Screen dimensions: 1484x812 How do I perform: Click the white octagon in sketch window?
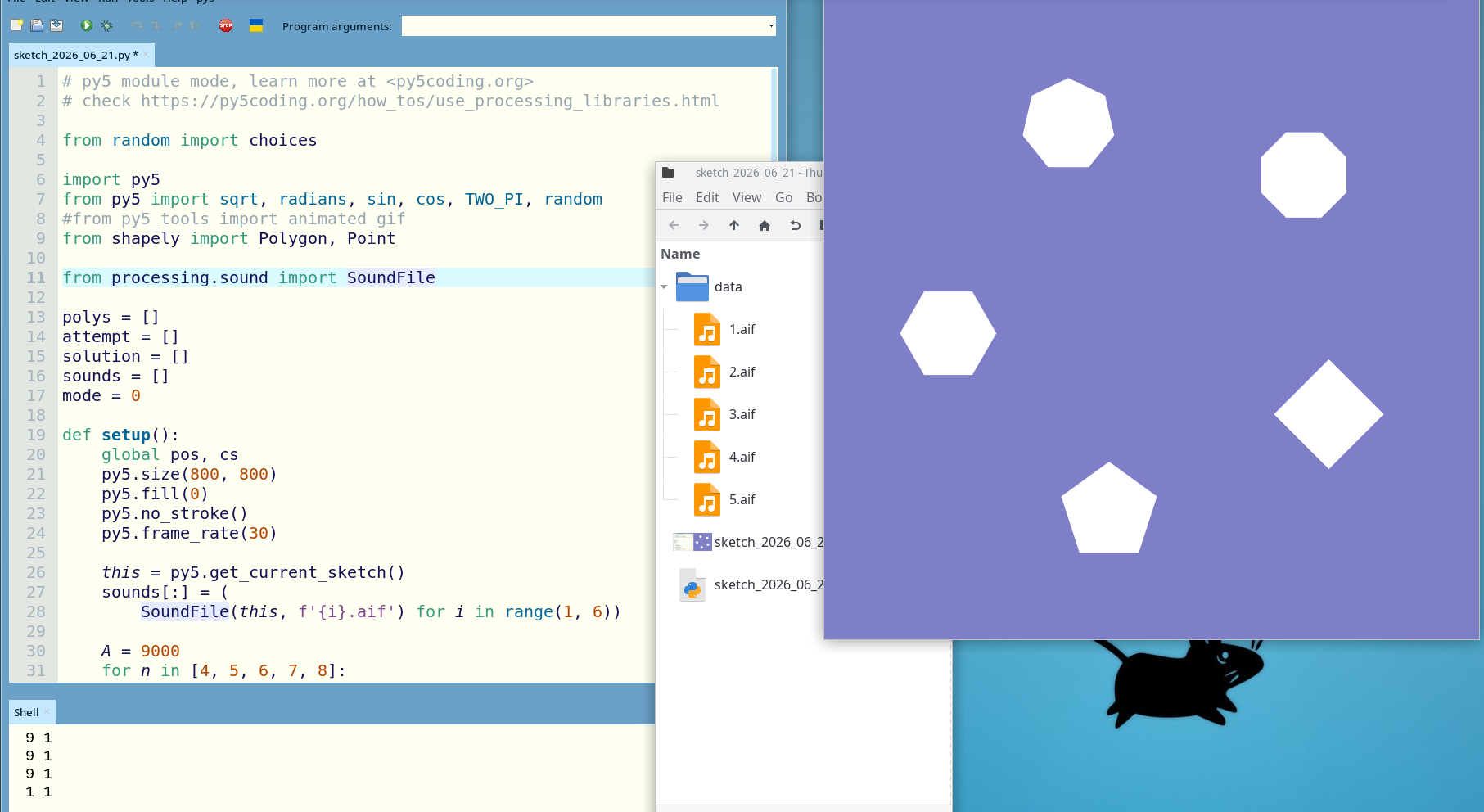1303,174
